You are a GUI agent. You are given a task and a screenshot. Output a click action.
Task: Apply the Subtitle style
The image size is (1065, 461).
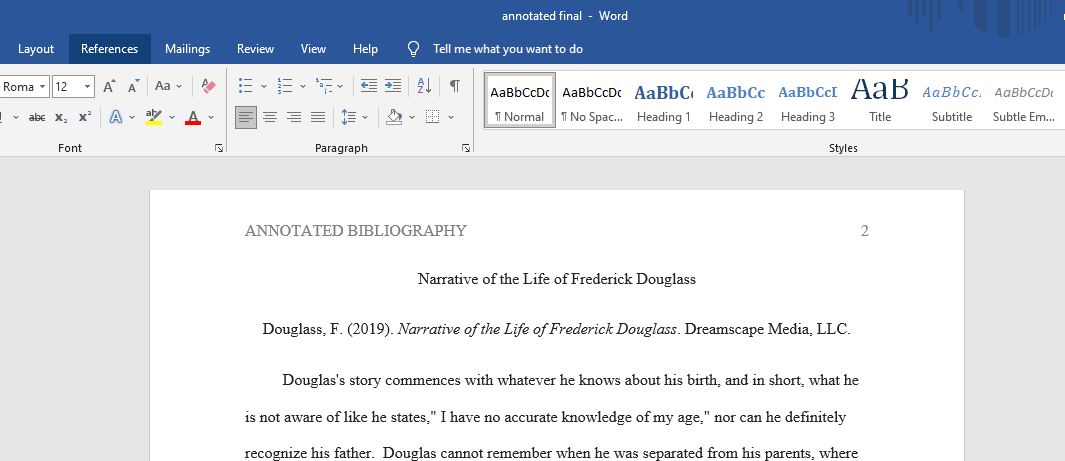coord(952,100)
